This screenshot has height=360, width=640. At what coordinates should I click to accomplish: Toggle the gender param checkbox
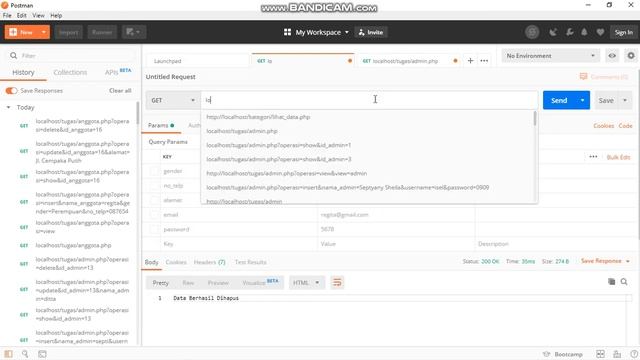(x=154, y=171)
